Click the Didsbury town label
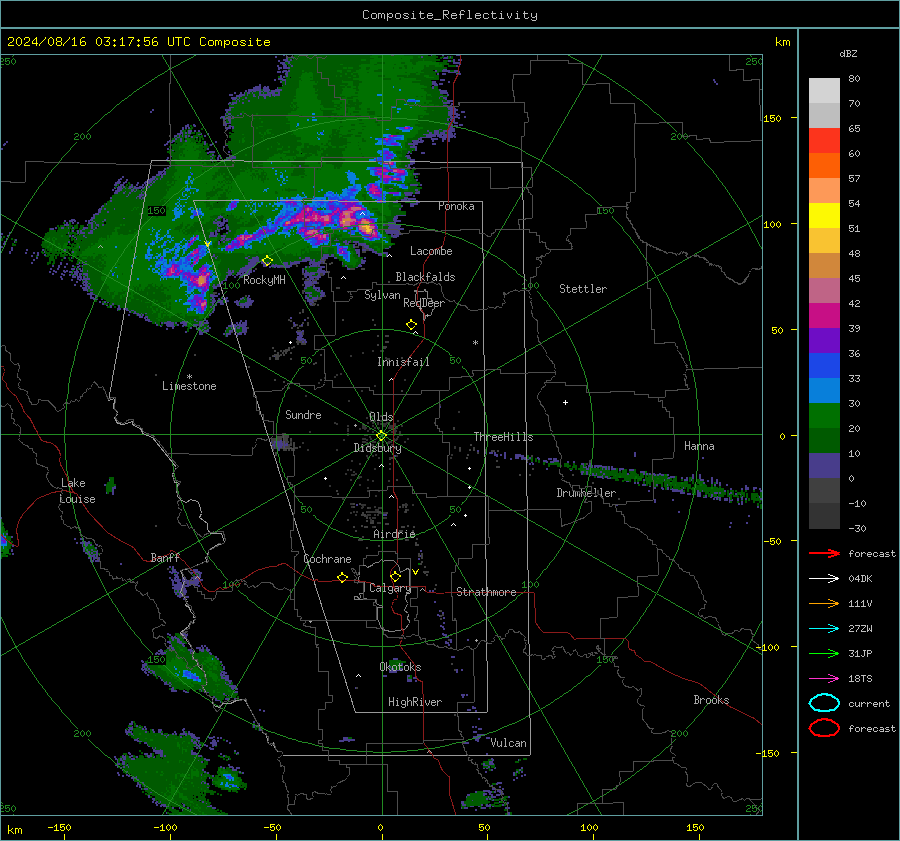The width and height of the screenshot is (900, 841). point(377,448)
